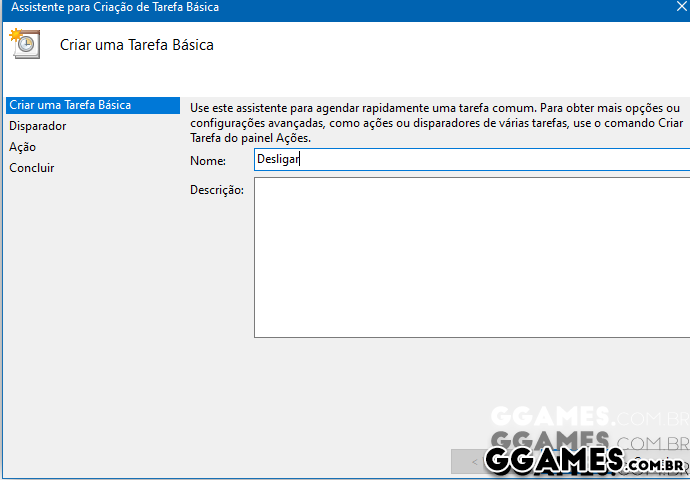Go to the Disparador step in sidebar
690x480 pixels.
point(38,126)
